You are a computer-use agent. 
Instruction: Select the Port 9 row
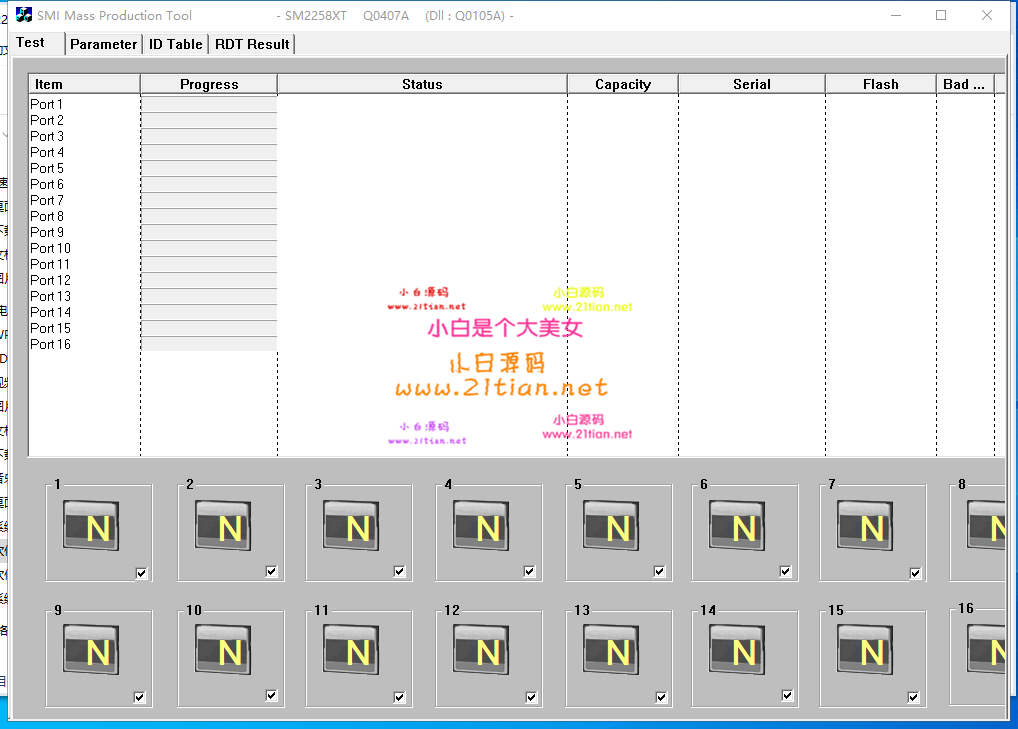tap(47, 232)
